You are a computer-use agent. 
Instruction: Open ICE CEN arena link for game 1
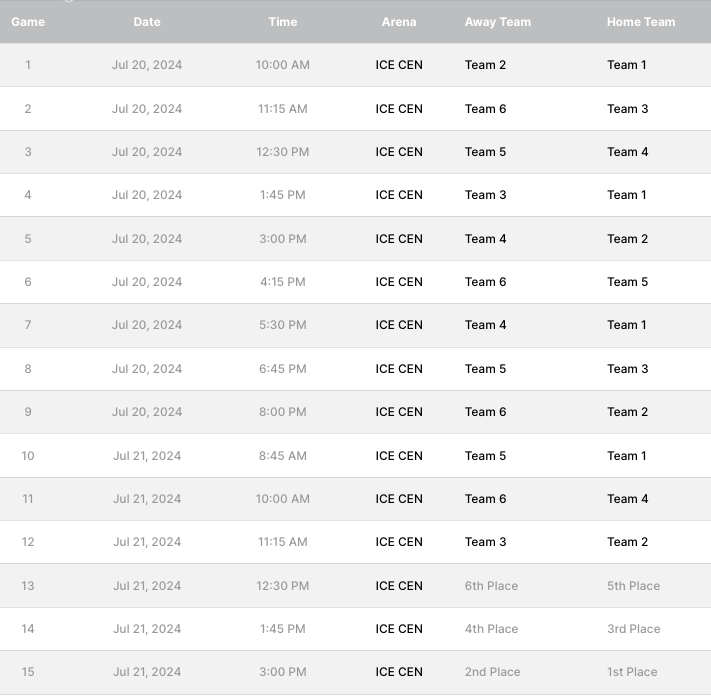(399, 65)
